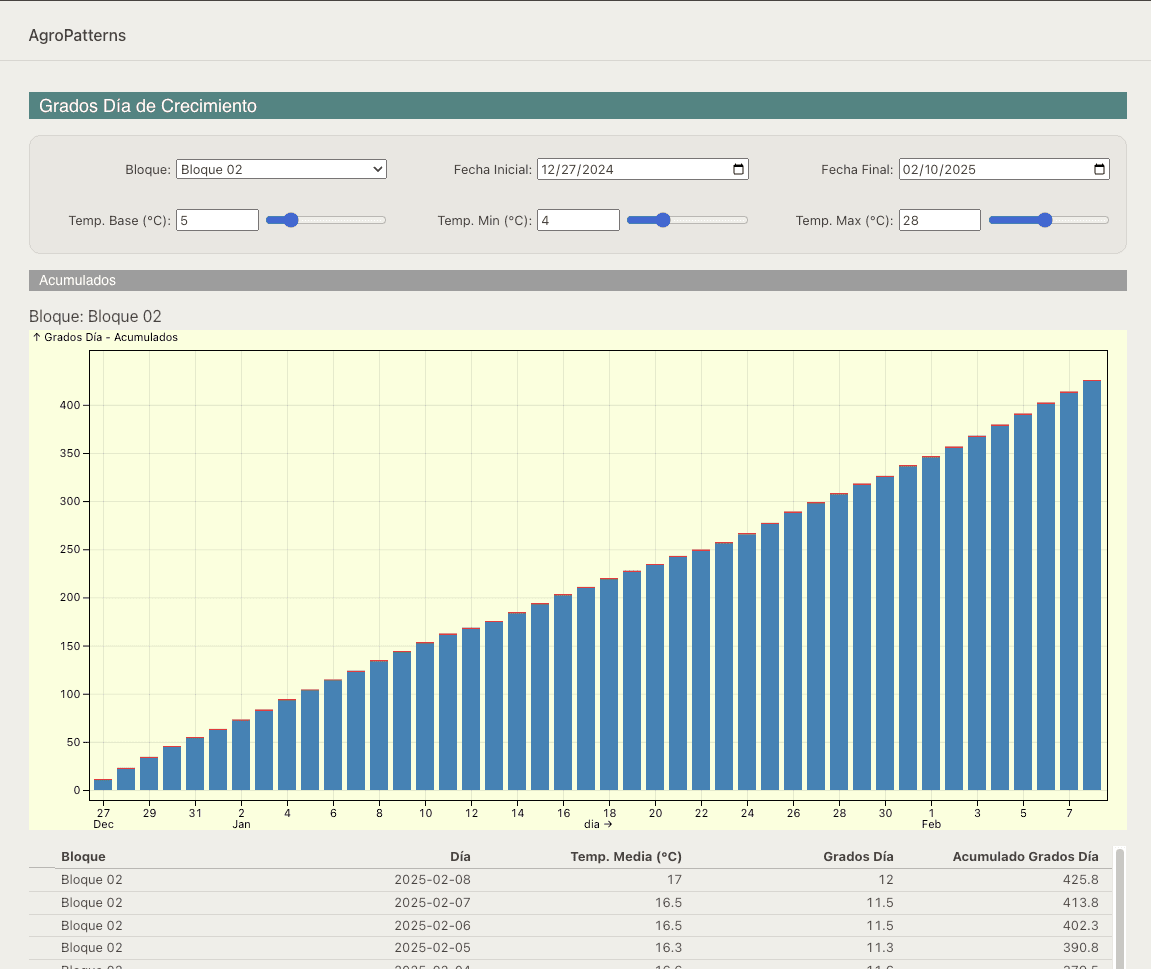Click the last bar in the chart

click(1092, 585)
